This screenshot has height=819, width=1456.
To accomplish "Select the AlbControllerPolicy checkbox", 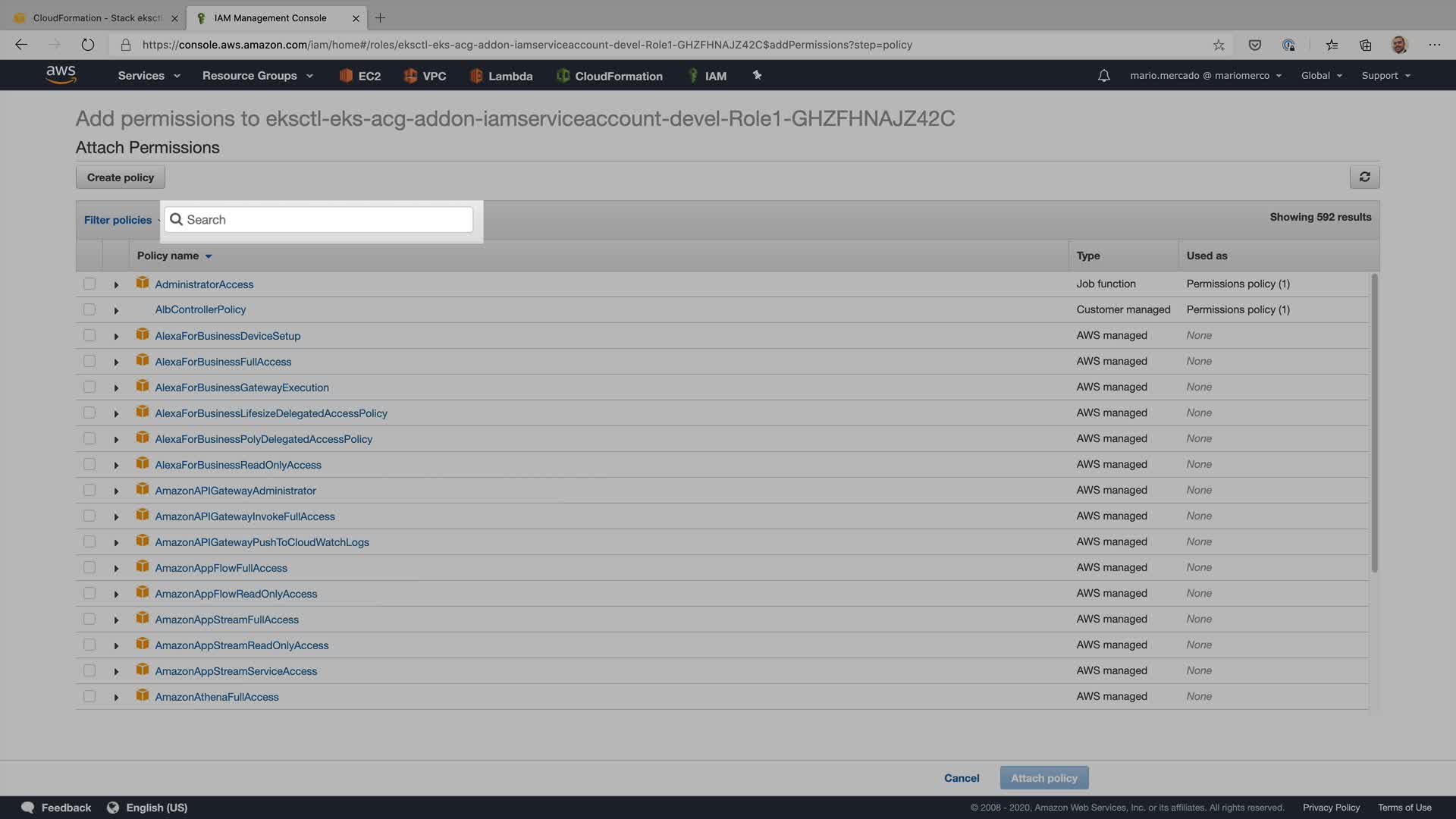I will [89, 309].
